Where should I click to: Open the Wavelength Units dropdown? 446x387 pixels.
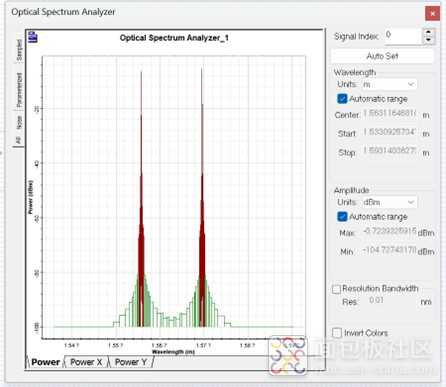click(x=389, y=84)
